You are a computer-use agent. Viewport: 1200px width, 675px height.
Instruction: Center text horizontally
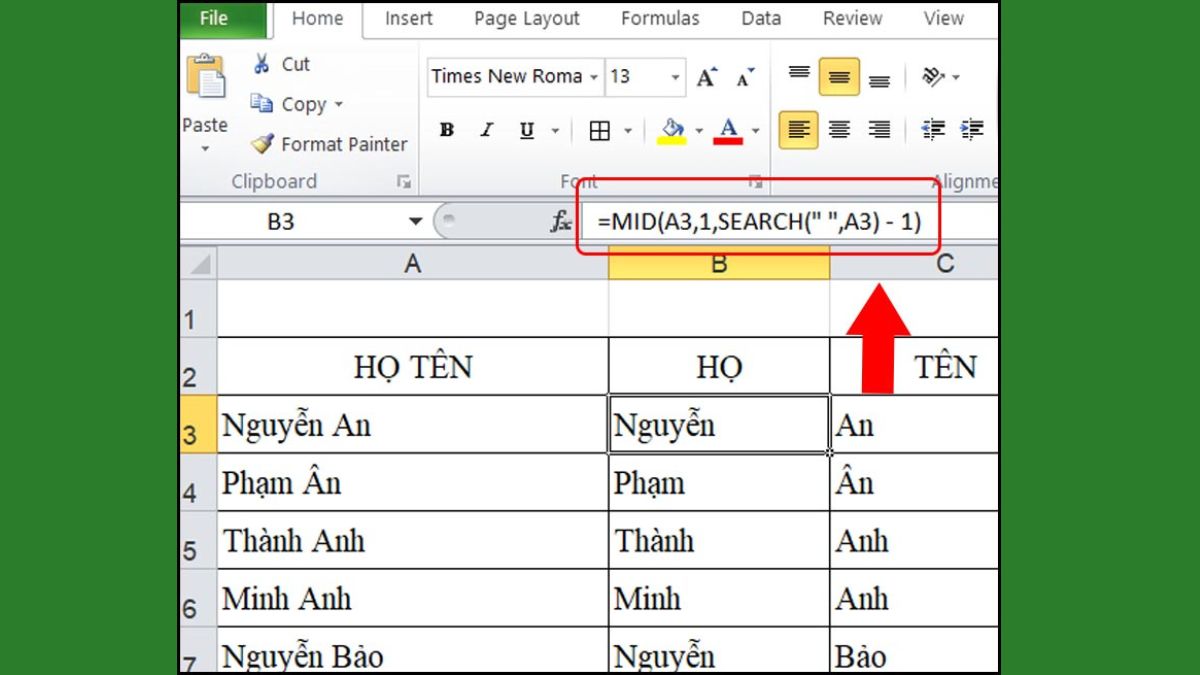(x=839, y=130)
